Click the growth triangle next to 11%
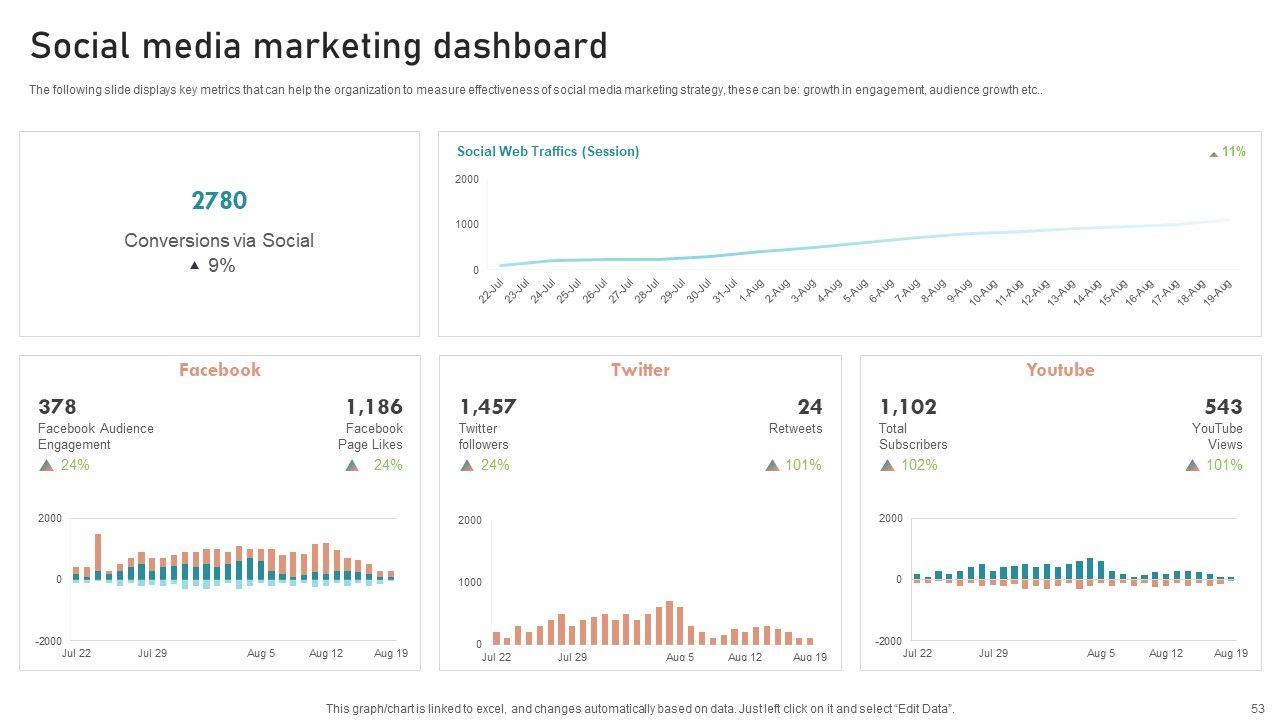Screen dimensions: 1280x720 pyautogui.click(x=1214, y=154)
